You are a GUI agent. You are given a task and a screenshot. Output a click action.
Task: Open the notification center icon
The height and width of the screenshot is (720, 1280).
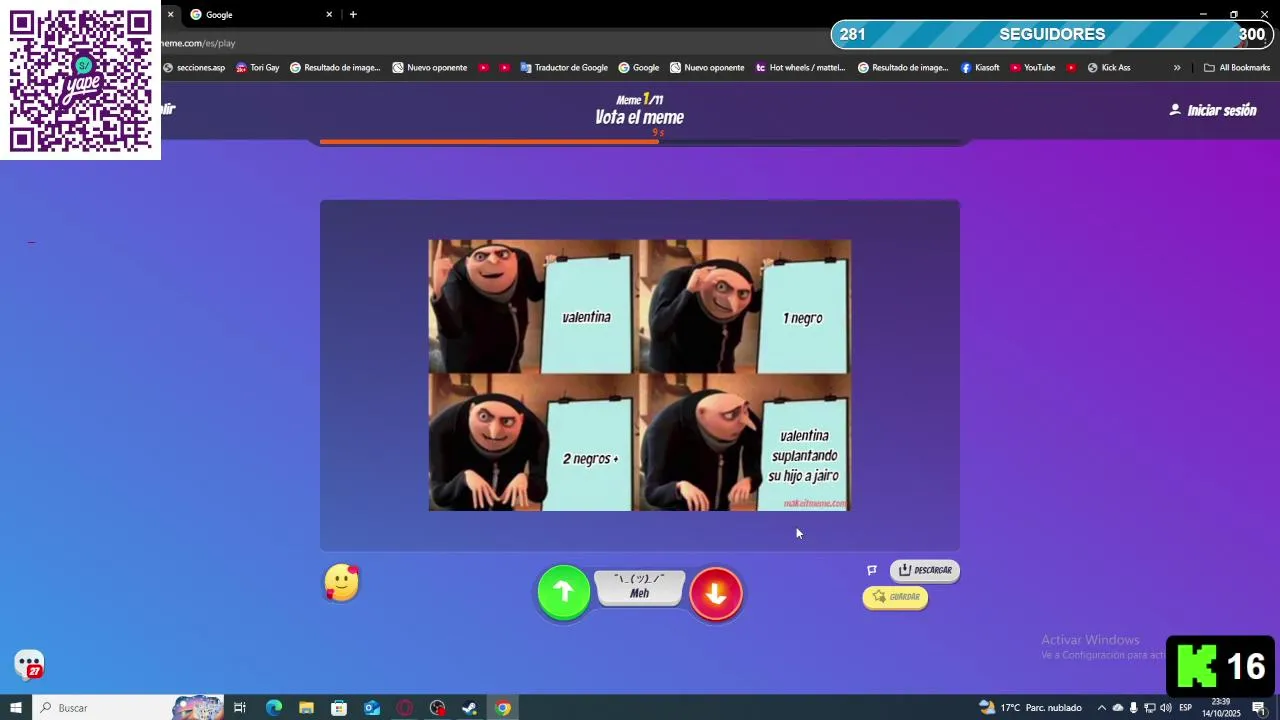point(1259,708)
